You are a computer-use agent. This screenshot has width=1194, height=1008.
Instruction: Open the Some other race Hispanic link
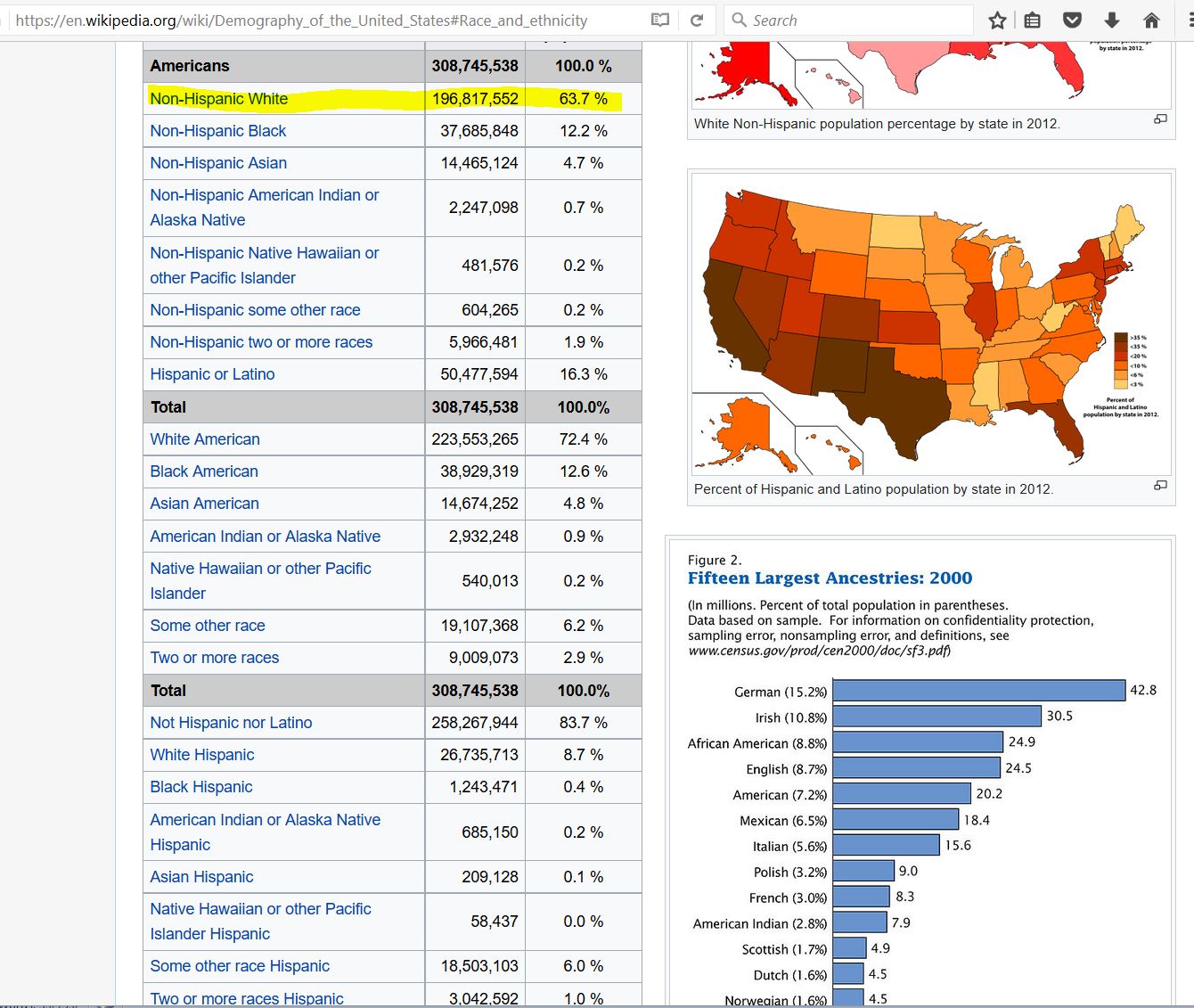tap(240, 966)
